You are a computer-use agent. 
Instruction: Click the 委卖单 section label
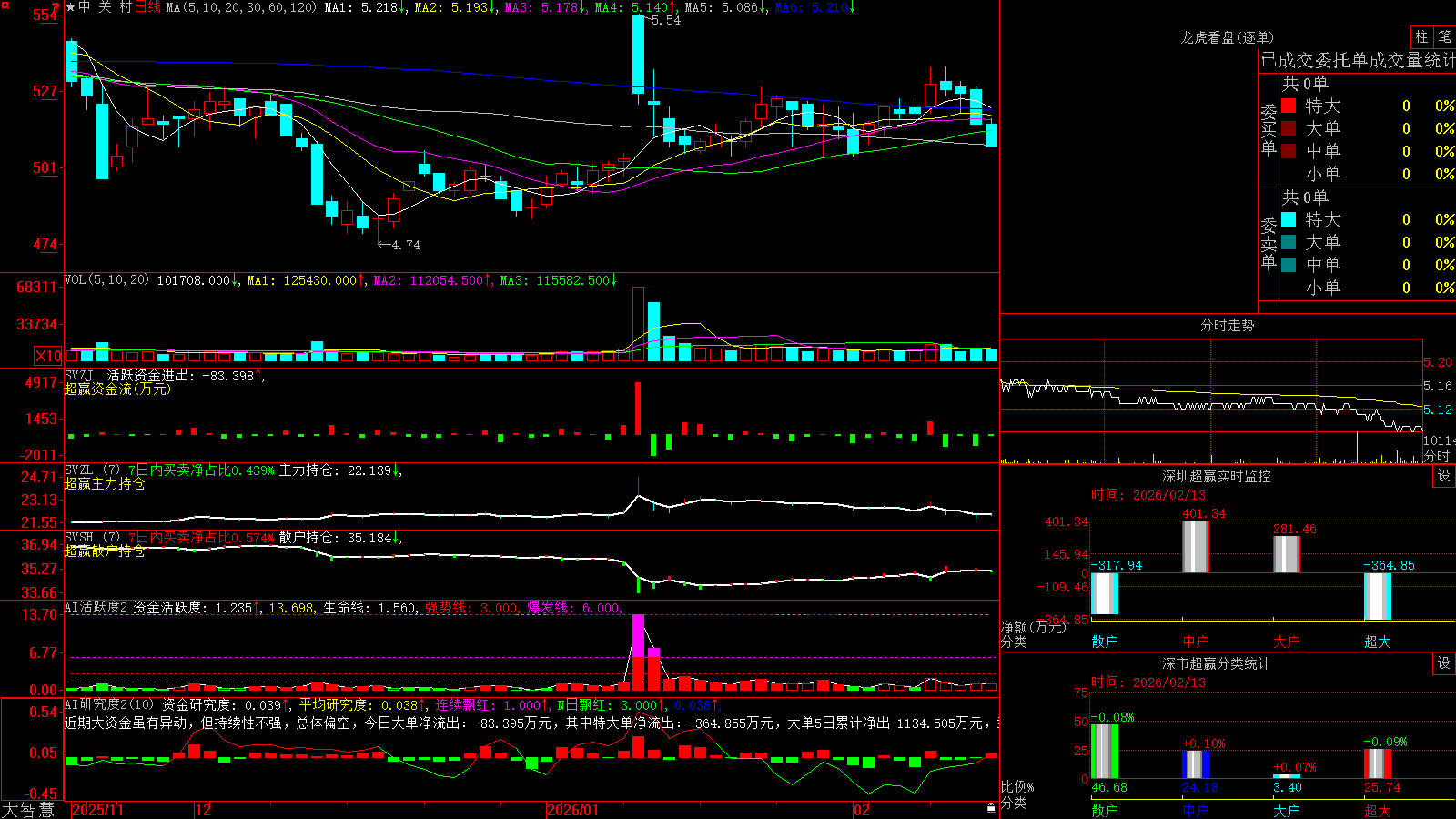(1269, 243)
